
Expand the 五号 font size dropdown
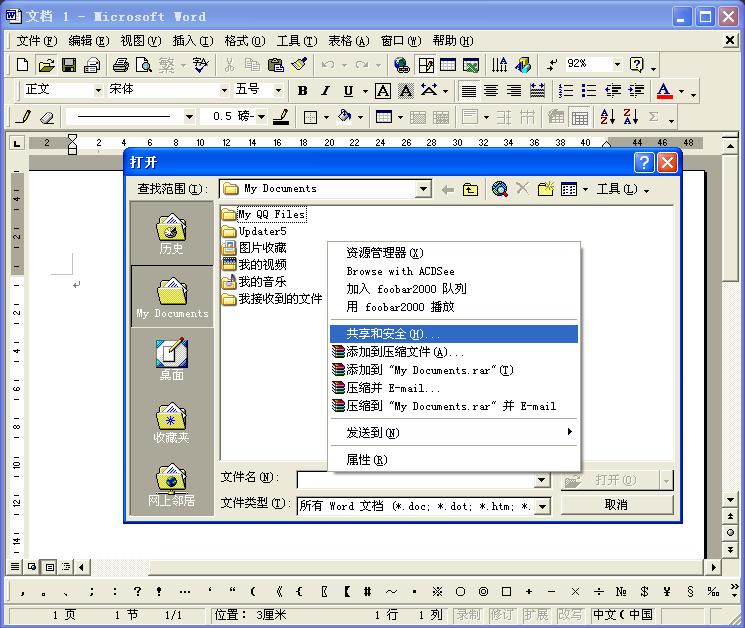point(278,90)
